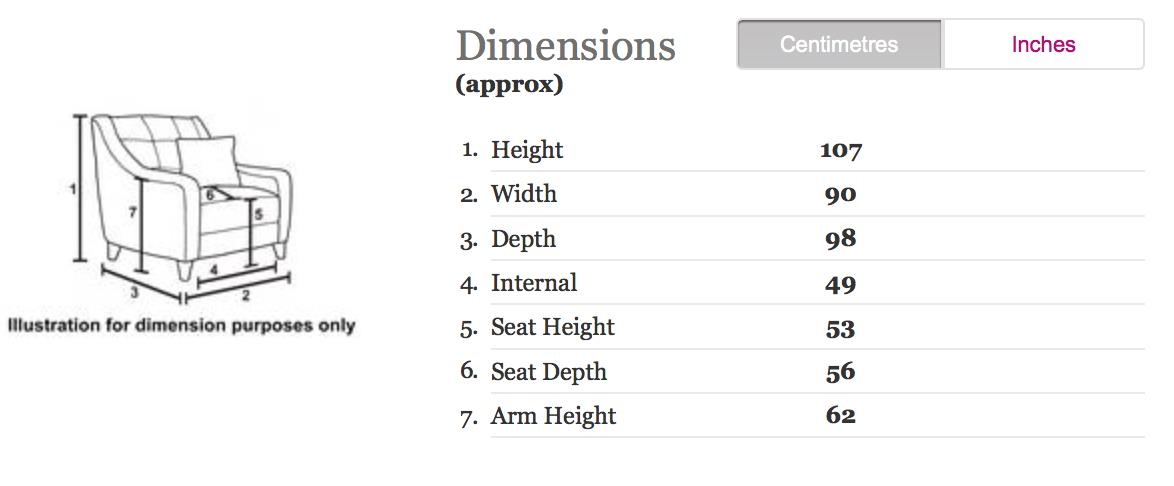Switch units to Centimetres
1174x486 pixels.
[839, 45]
